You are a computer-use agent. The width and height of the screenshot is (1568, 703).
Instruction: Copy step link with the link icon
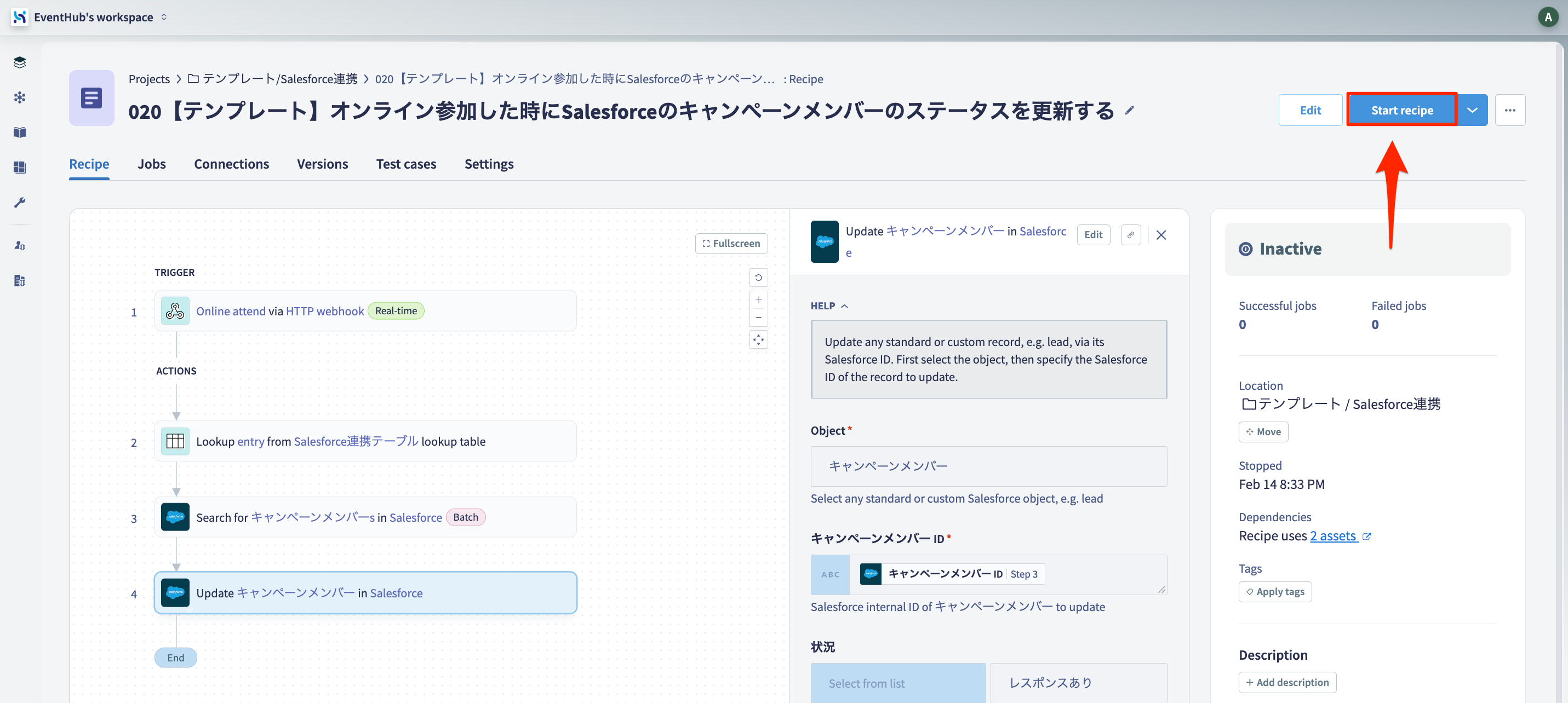(1130, 235)
